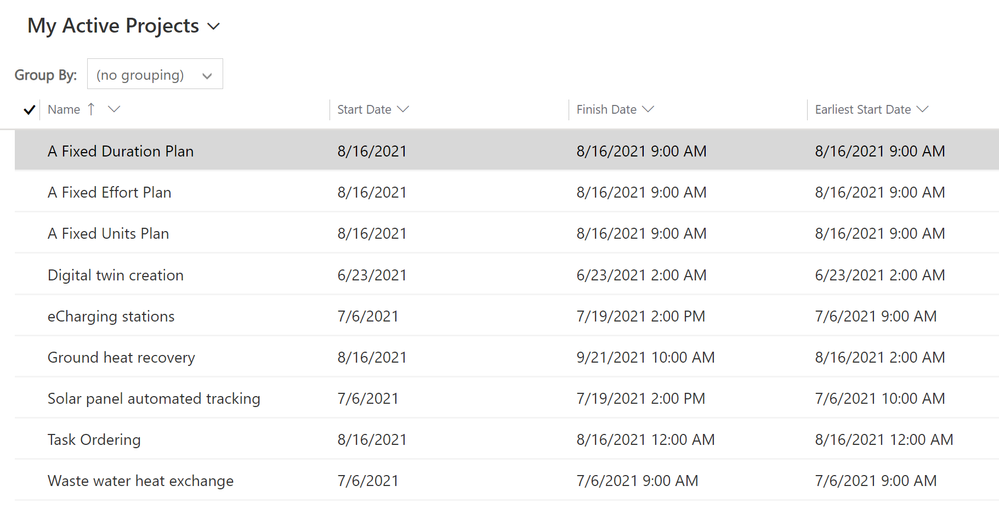Open the A Fixed Units Plan project
Screen dimensions: 999x529
108,233
